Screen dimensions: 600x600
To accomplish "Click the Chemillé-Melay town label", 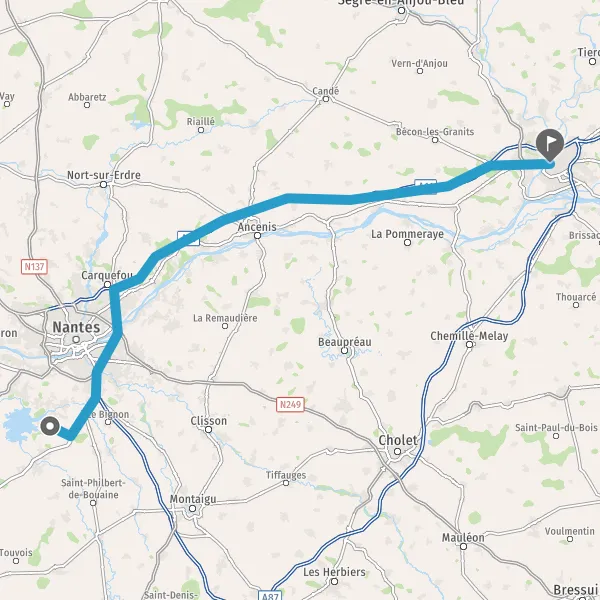I will (x=469, y=336).
